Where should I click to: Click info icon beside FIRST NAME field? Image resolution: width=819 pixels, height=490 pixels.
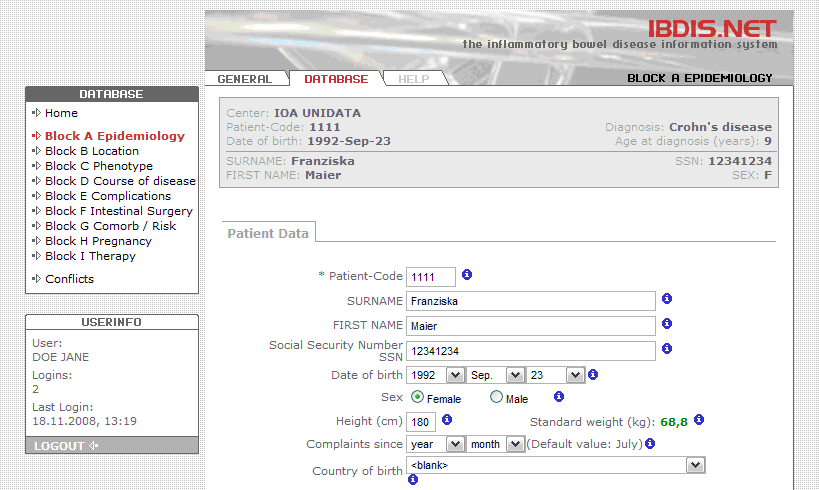tap(667, 323)
